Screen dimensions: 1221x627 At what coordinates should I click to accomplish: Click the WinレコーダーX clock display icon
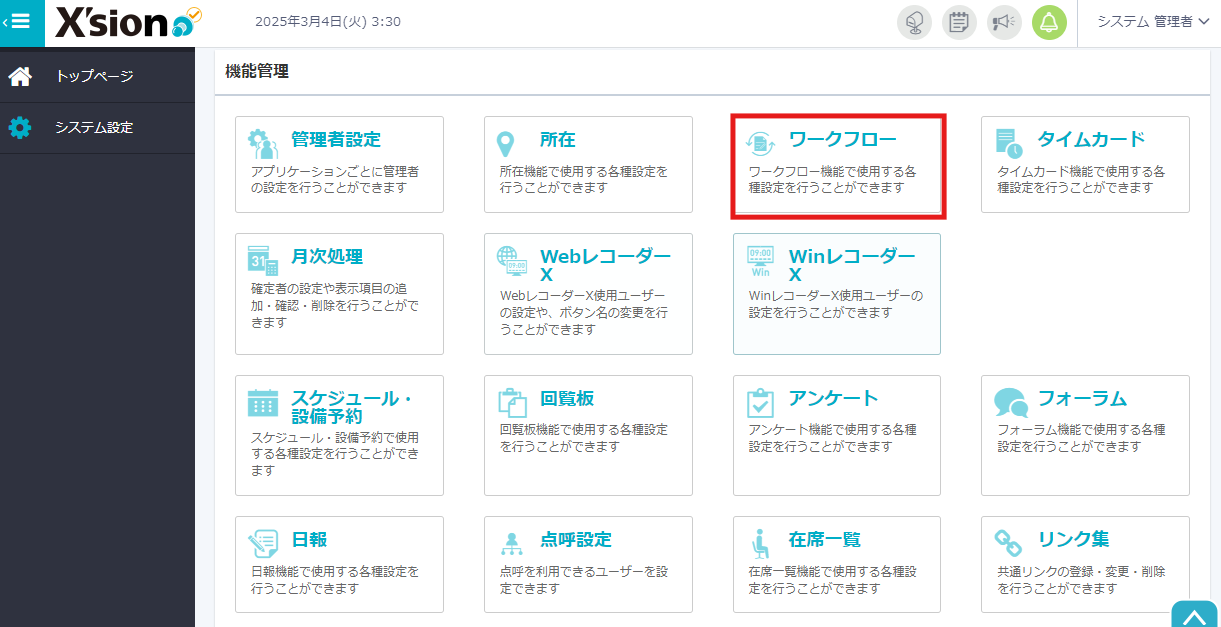761,262
